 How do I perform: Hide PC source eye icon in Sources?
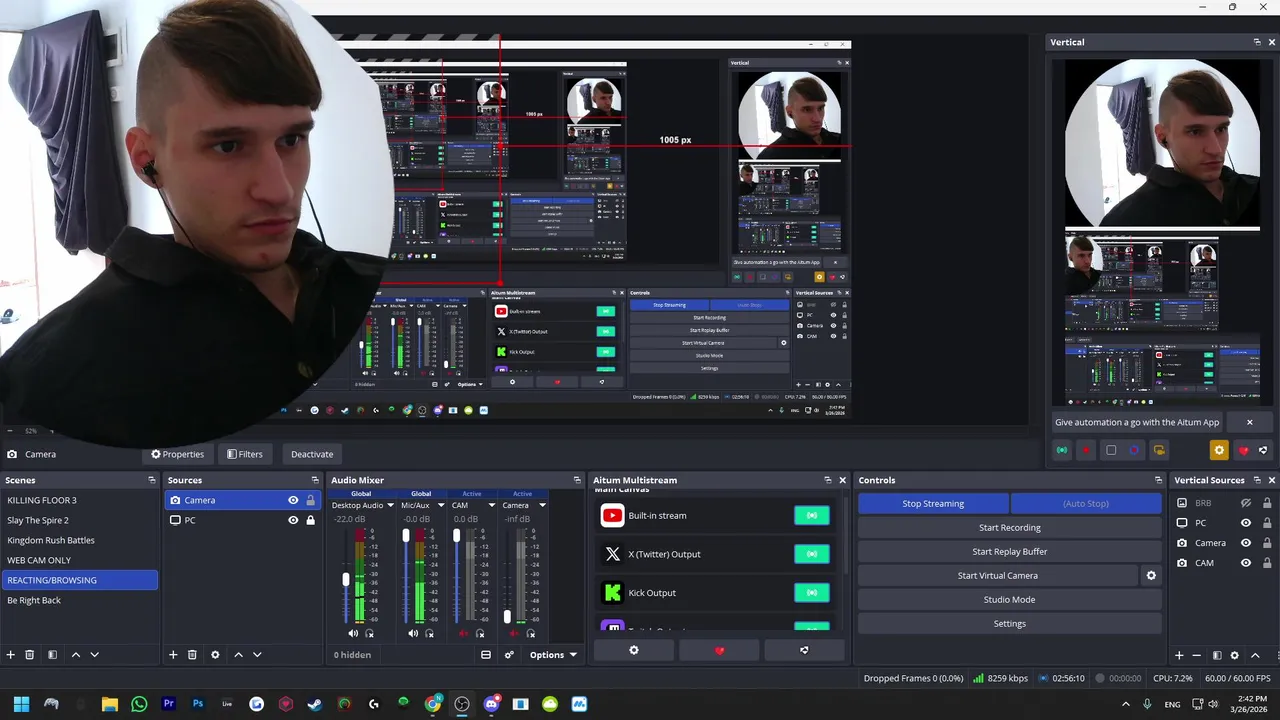pos(293,520)
